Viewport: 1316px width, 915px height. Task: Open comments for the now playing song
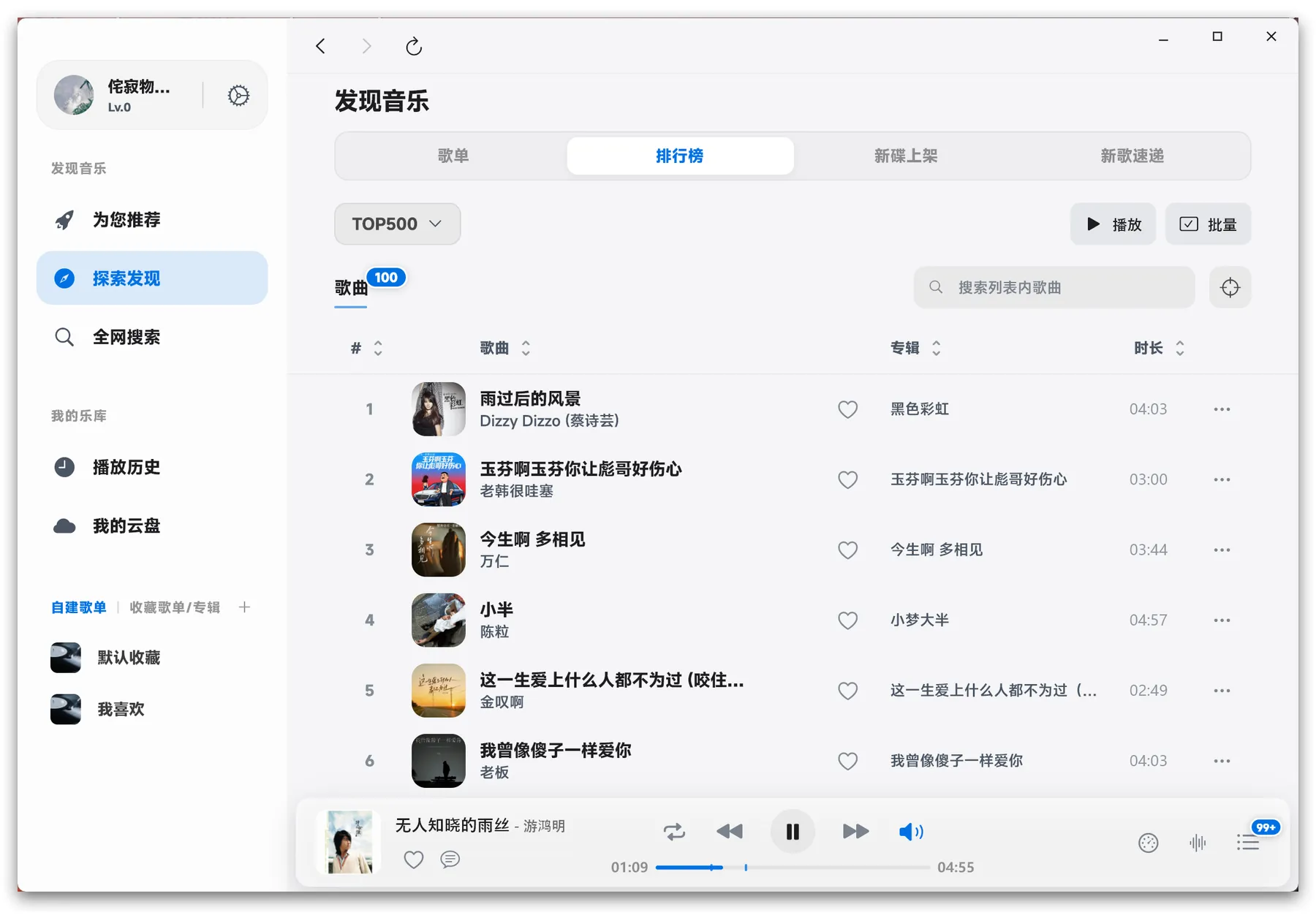pyautogui.click(x=450, y=859)
